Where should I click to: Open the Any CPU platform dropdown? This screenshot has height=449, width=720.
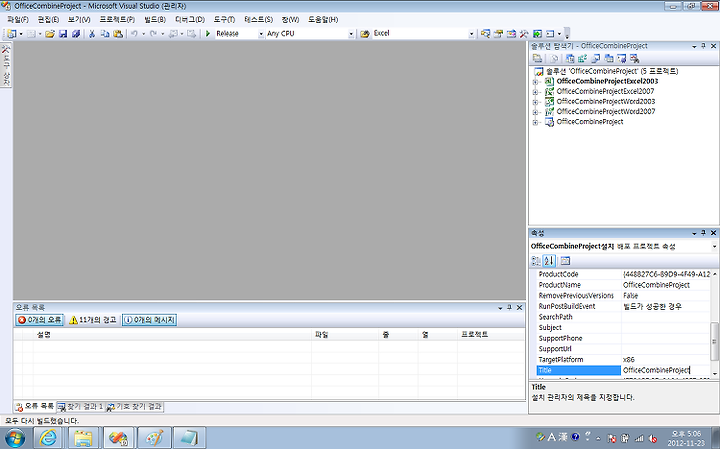click(351, 34)
